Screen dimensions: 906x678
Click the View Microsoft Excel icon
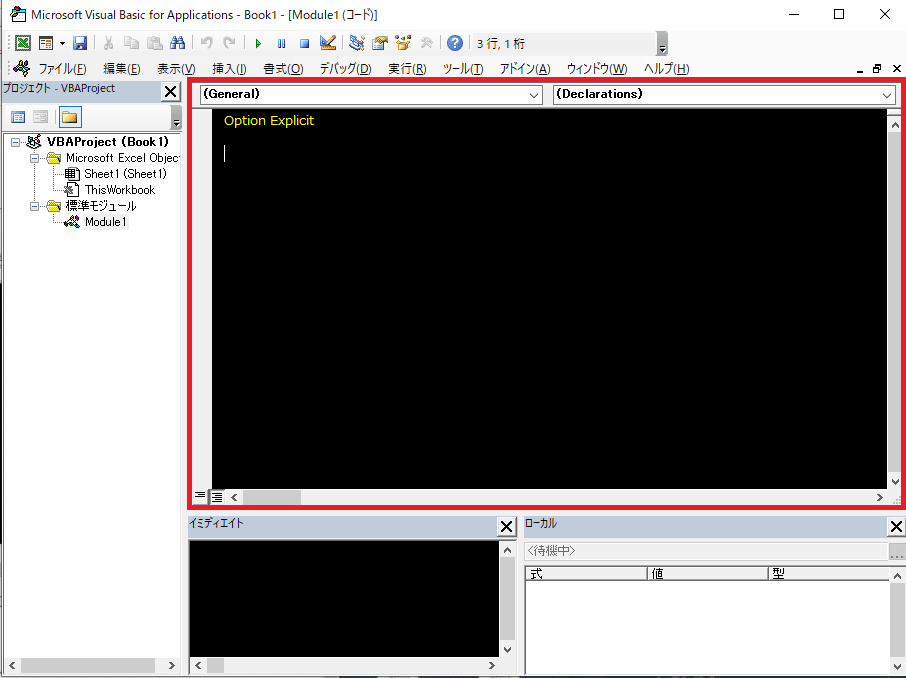point(23,43)
